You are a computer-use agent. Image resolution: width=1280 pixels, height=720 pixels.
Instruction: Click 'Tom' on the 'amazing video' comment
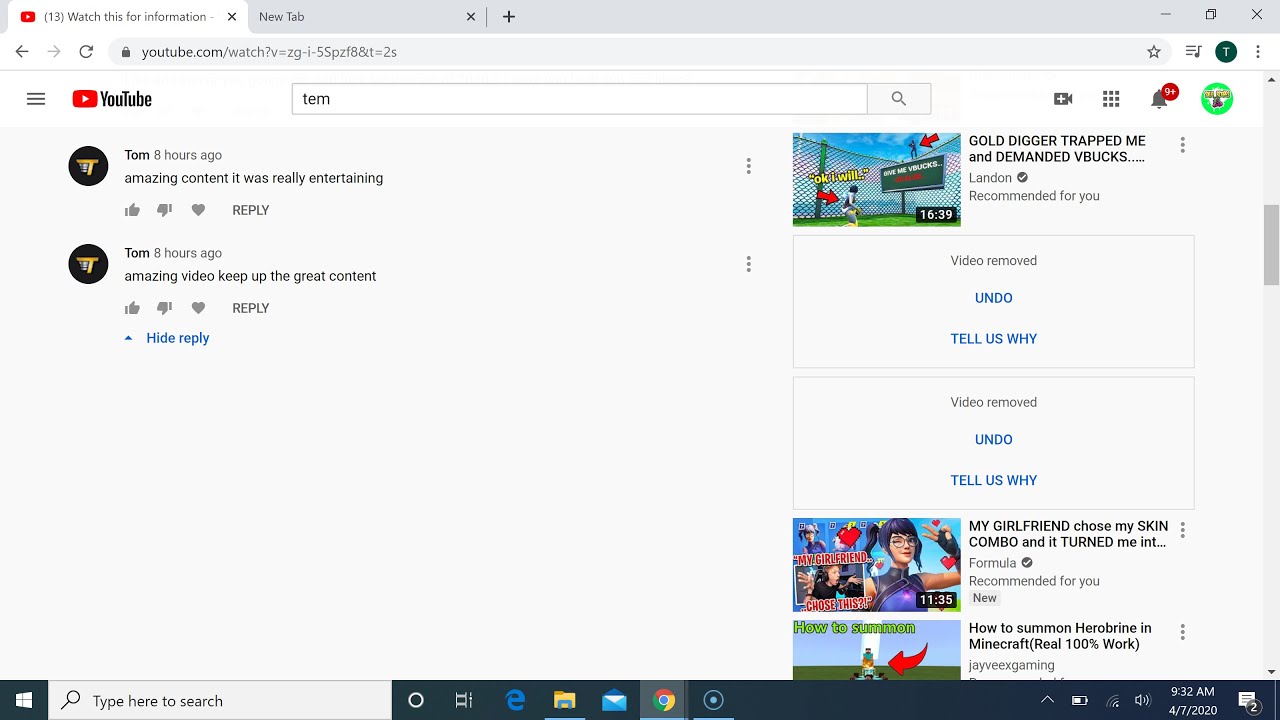[137, 253]
